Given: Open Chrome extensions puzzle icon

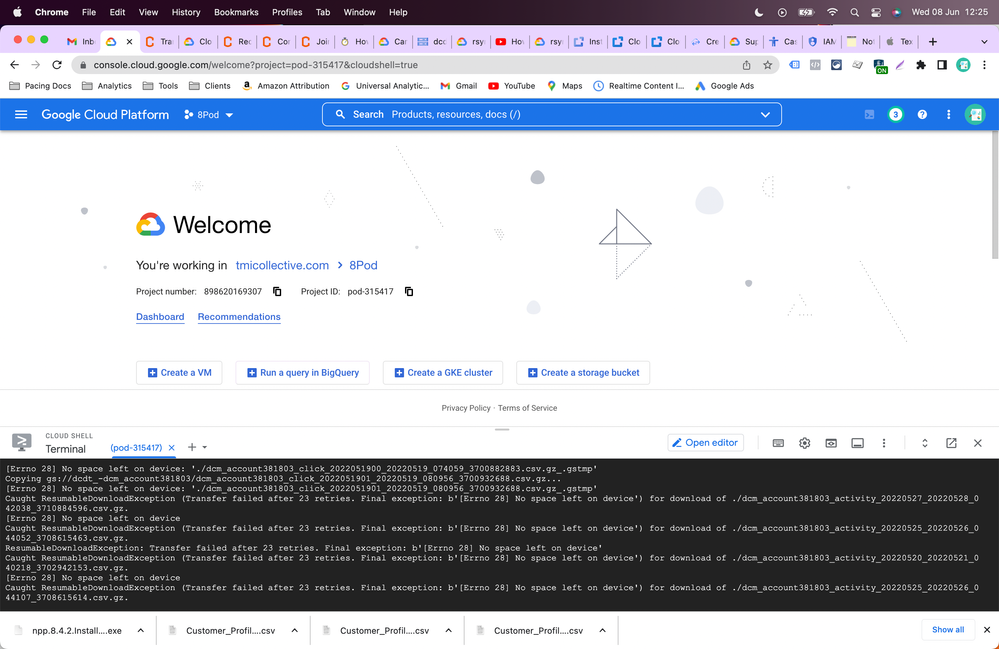Looking at the screenshot, I should coord(921,65).
